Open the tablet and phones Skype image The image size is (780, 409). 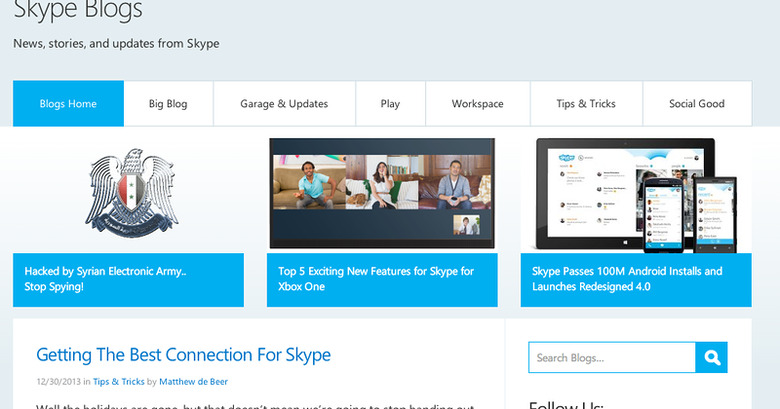(x=636, y=195)
